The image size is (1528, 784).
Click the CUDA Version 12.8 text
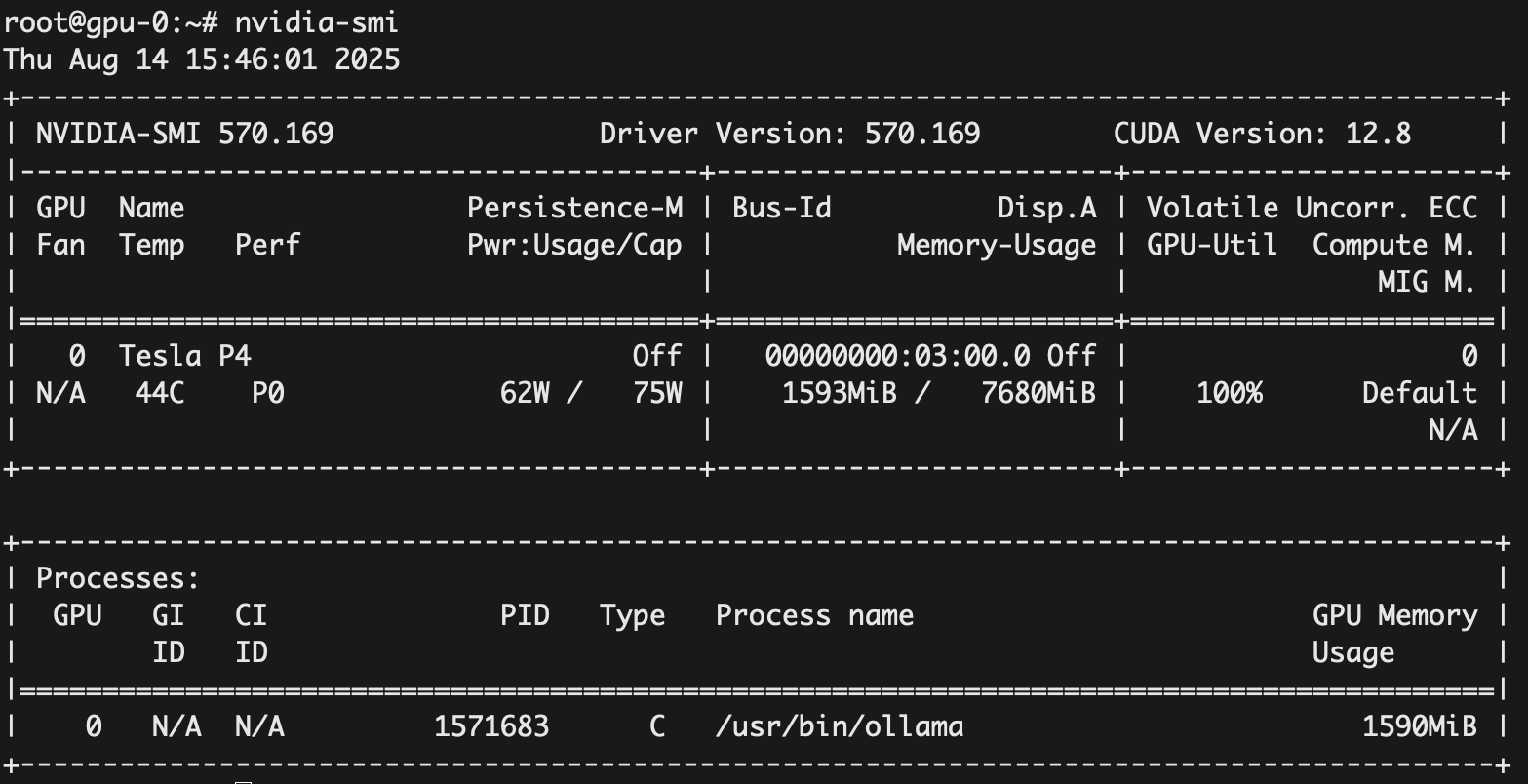(x=1262, y=134)
